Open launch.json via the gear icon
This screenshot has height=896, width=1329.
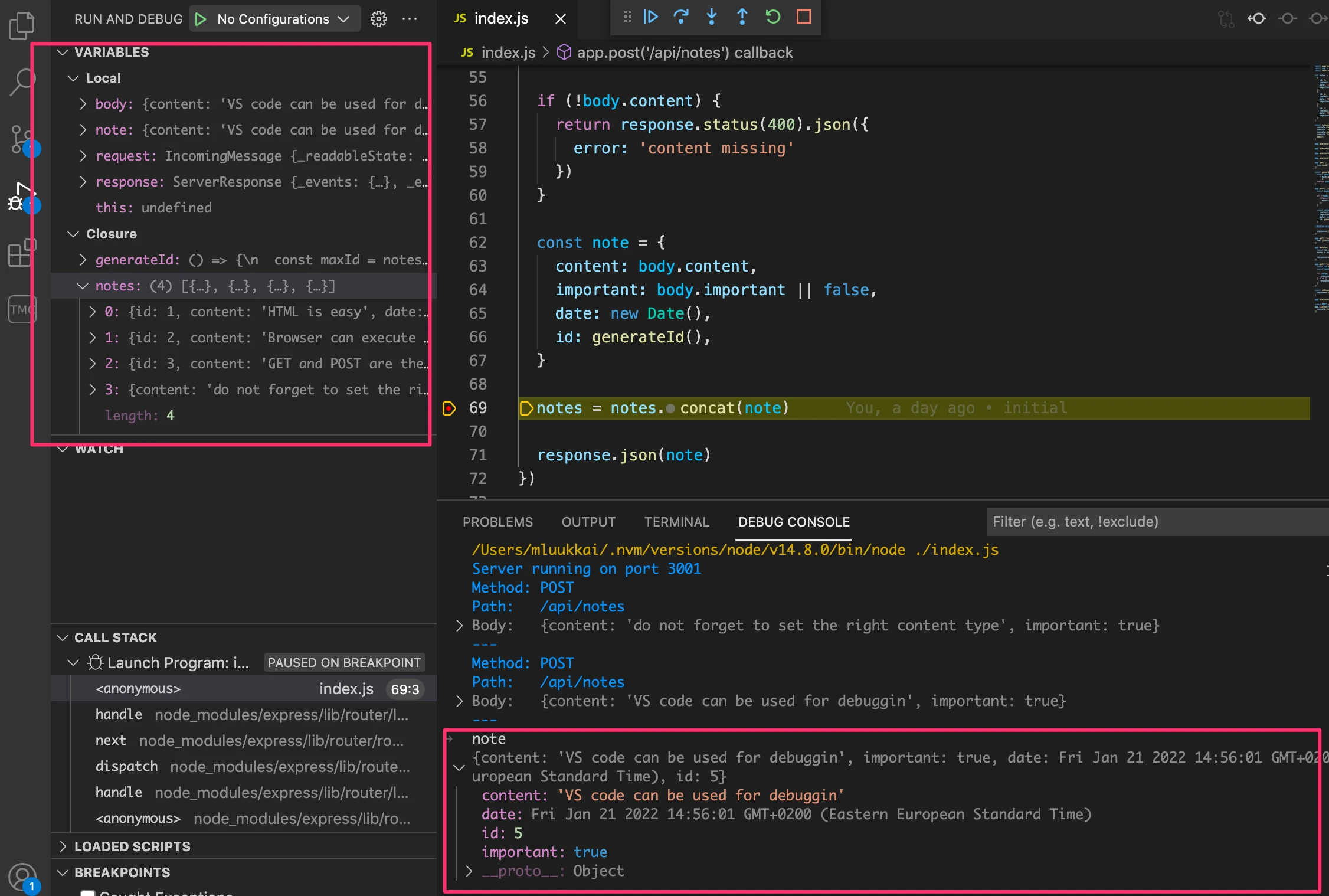(379, 19)
